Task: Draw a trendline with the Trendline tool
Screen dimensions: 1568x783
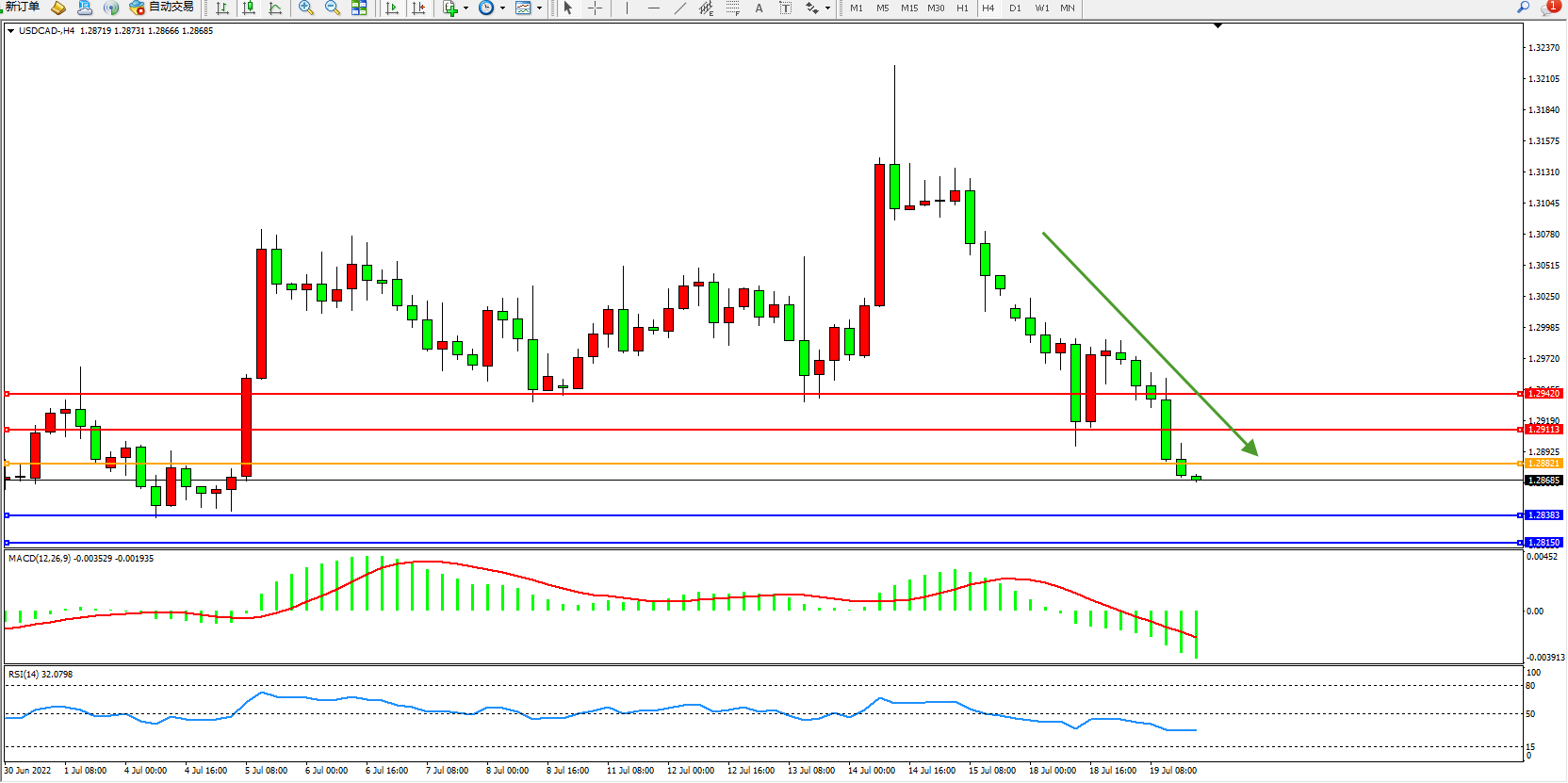Action: click(x=680, y=8)
